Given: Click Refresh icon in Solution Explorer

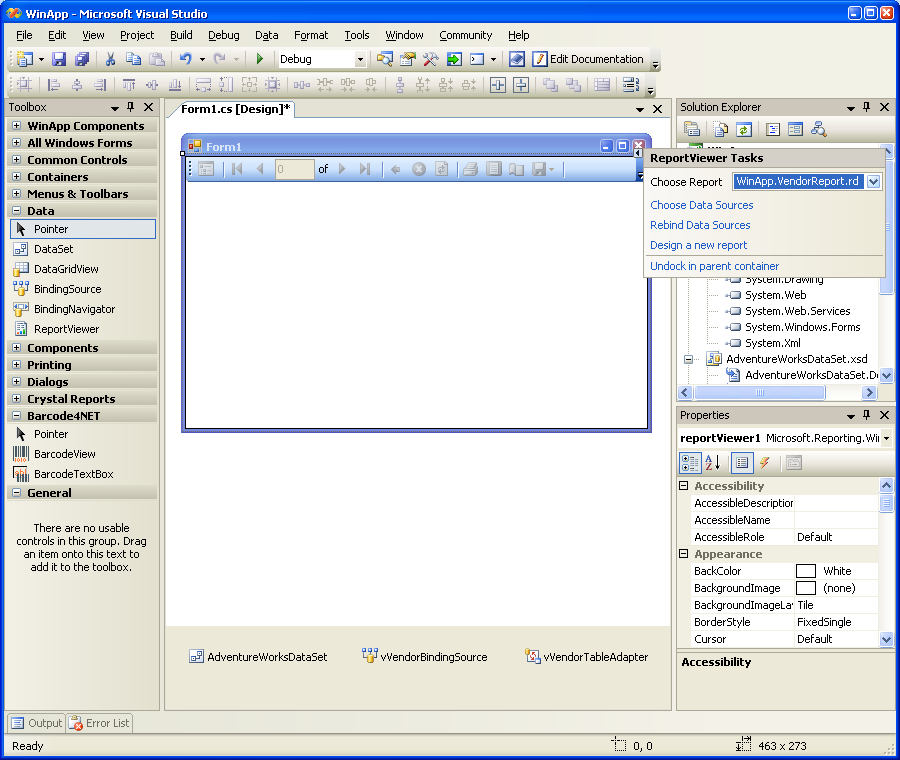Looking at the screenshot, I should [743, 129].
